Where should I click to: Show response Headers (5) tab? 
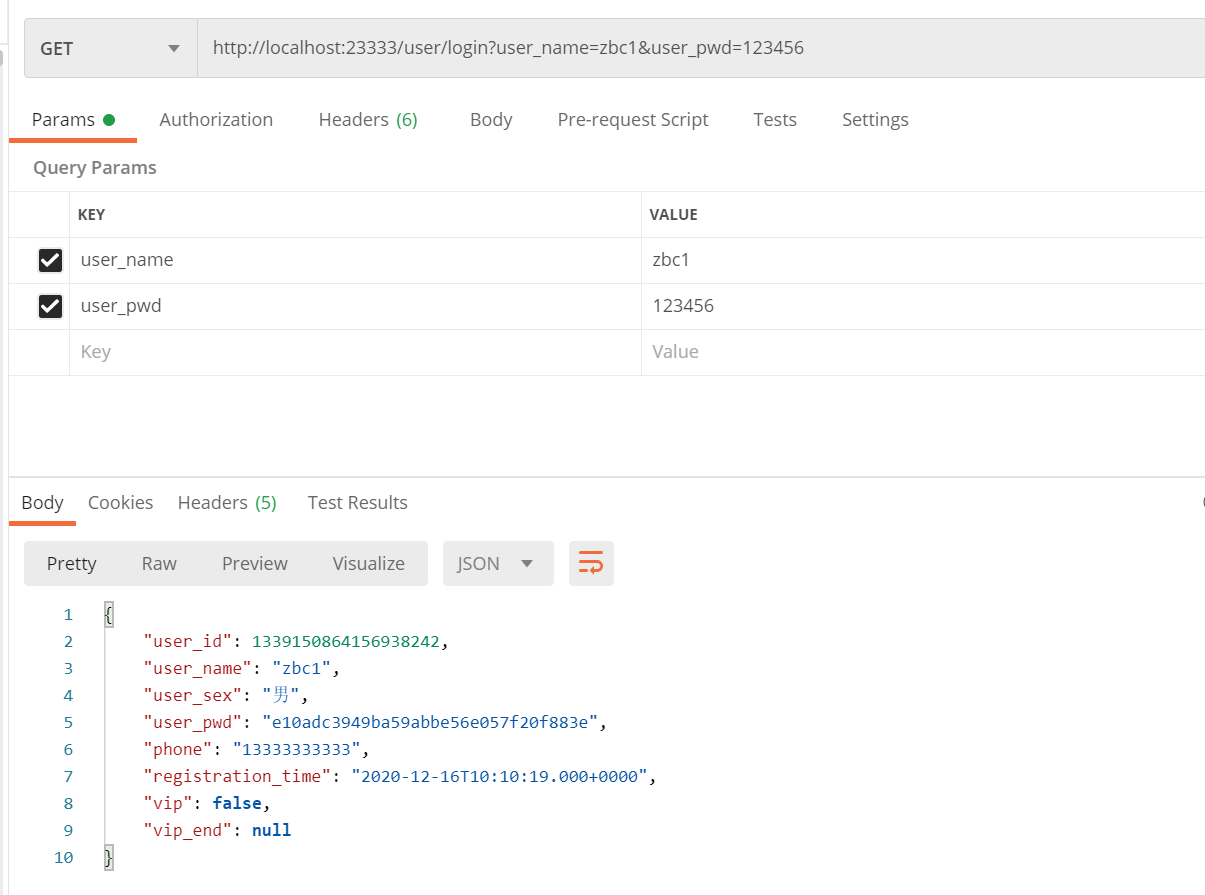227,503
